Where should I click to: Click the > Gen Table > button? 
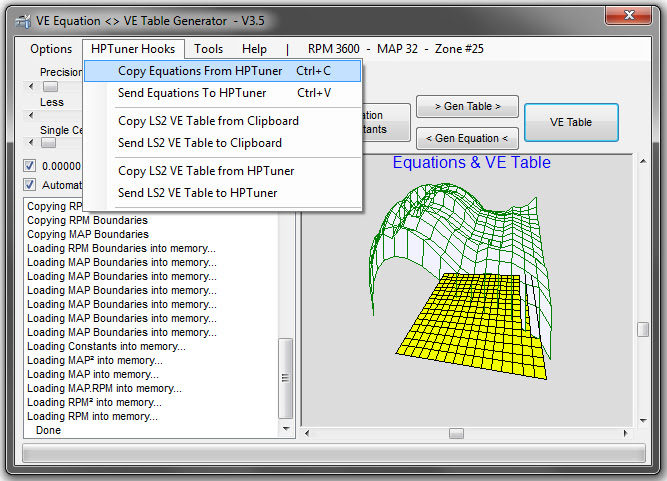[x=467, y=106]
